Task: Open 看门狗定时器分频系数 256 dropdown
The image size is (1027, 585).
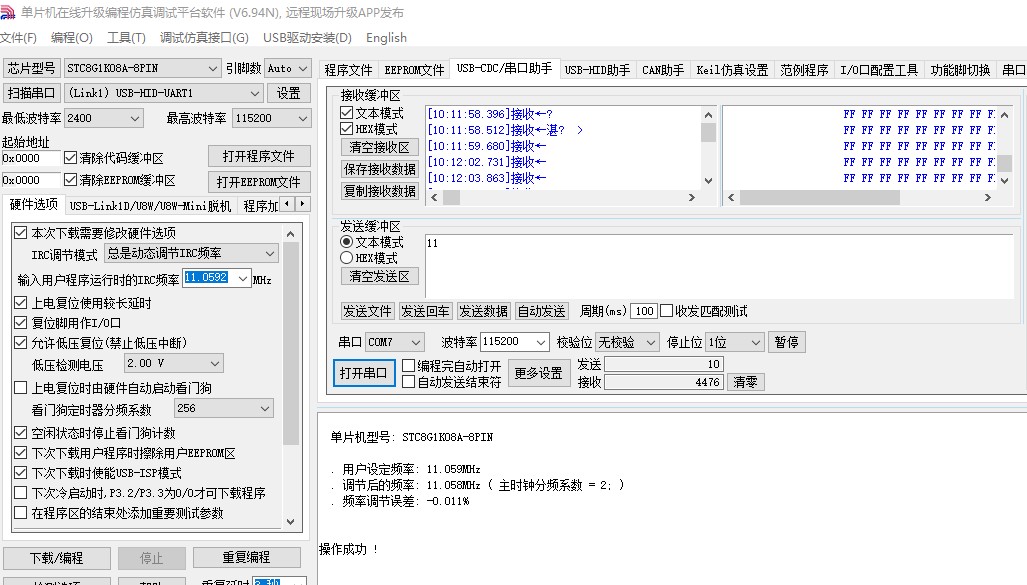Action: (x=265, y=409)
